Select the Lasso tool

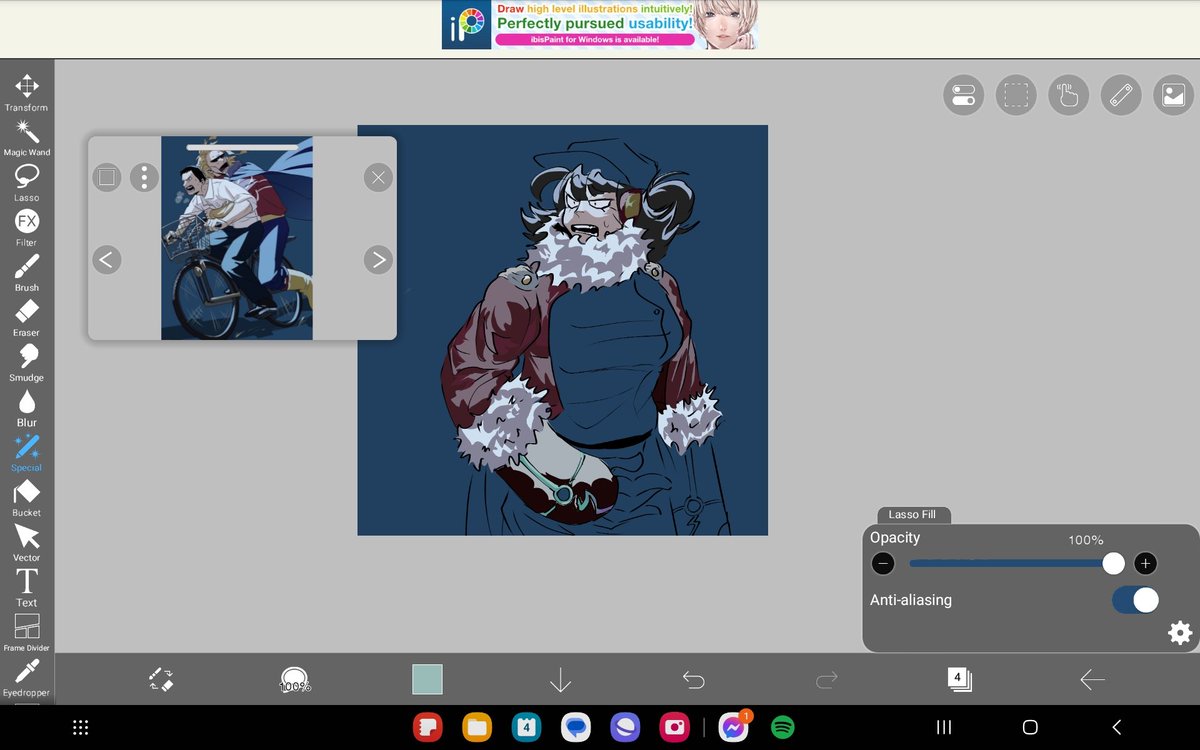coord(27,183)
